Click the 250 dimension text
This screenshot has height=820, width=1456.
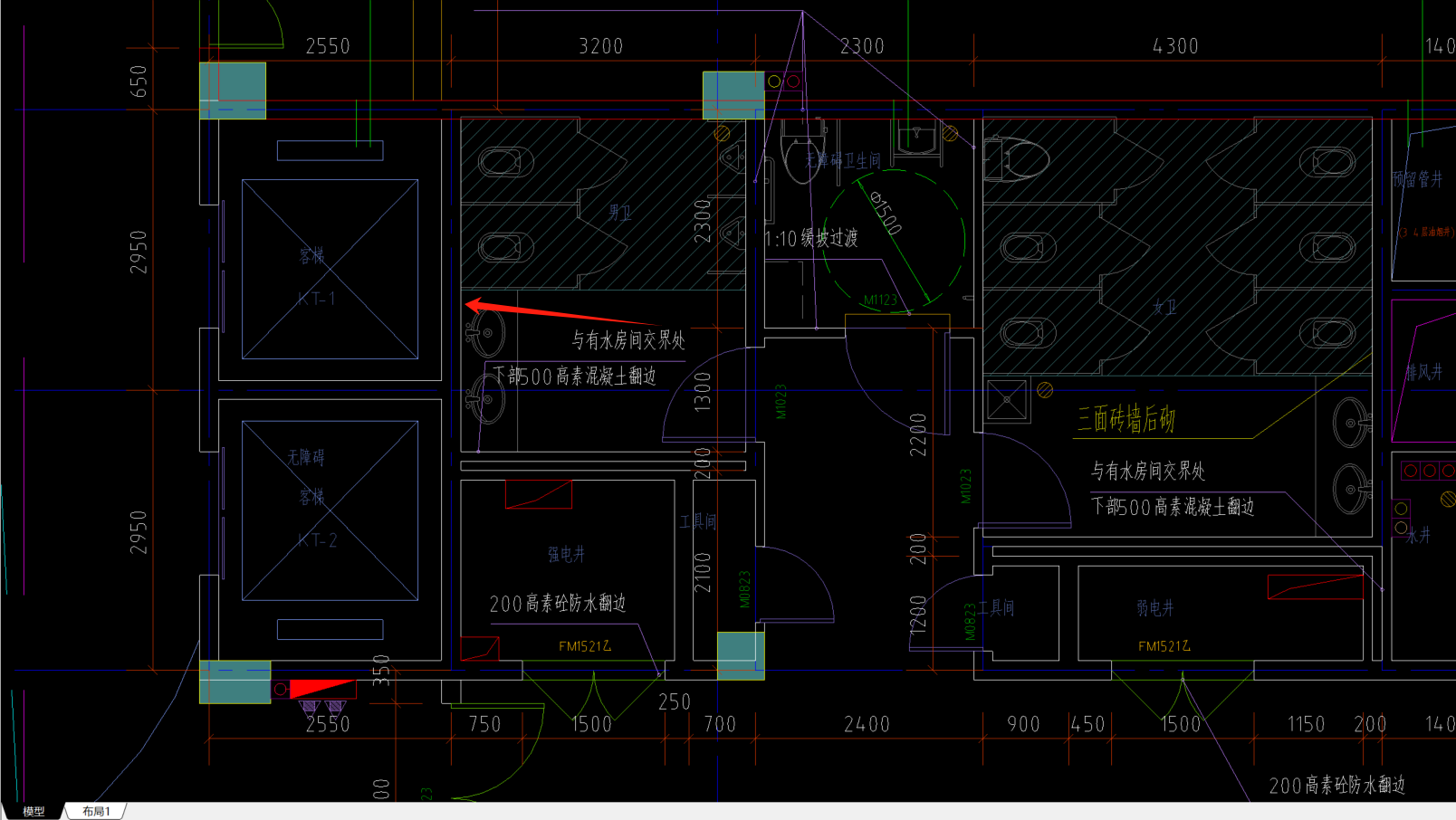pyautogui.click(x=675, y=702)
